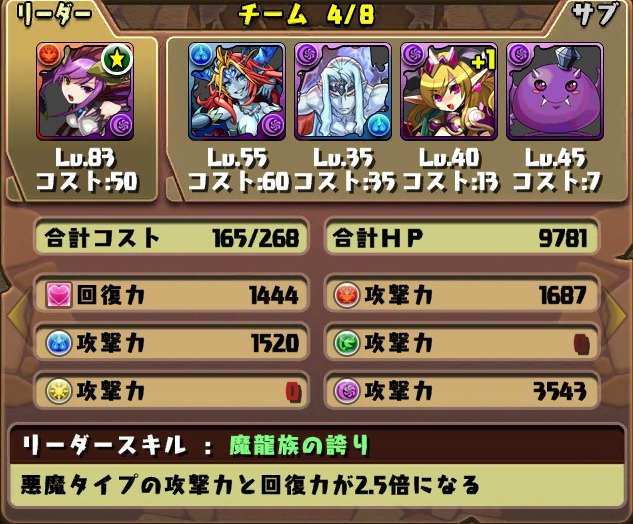Tap the dark attribute attack icon
The height and width of the screenshot is (524, 633).
[347, 391]
